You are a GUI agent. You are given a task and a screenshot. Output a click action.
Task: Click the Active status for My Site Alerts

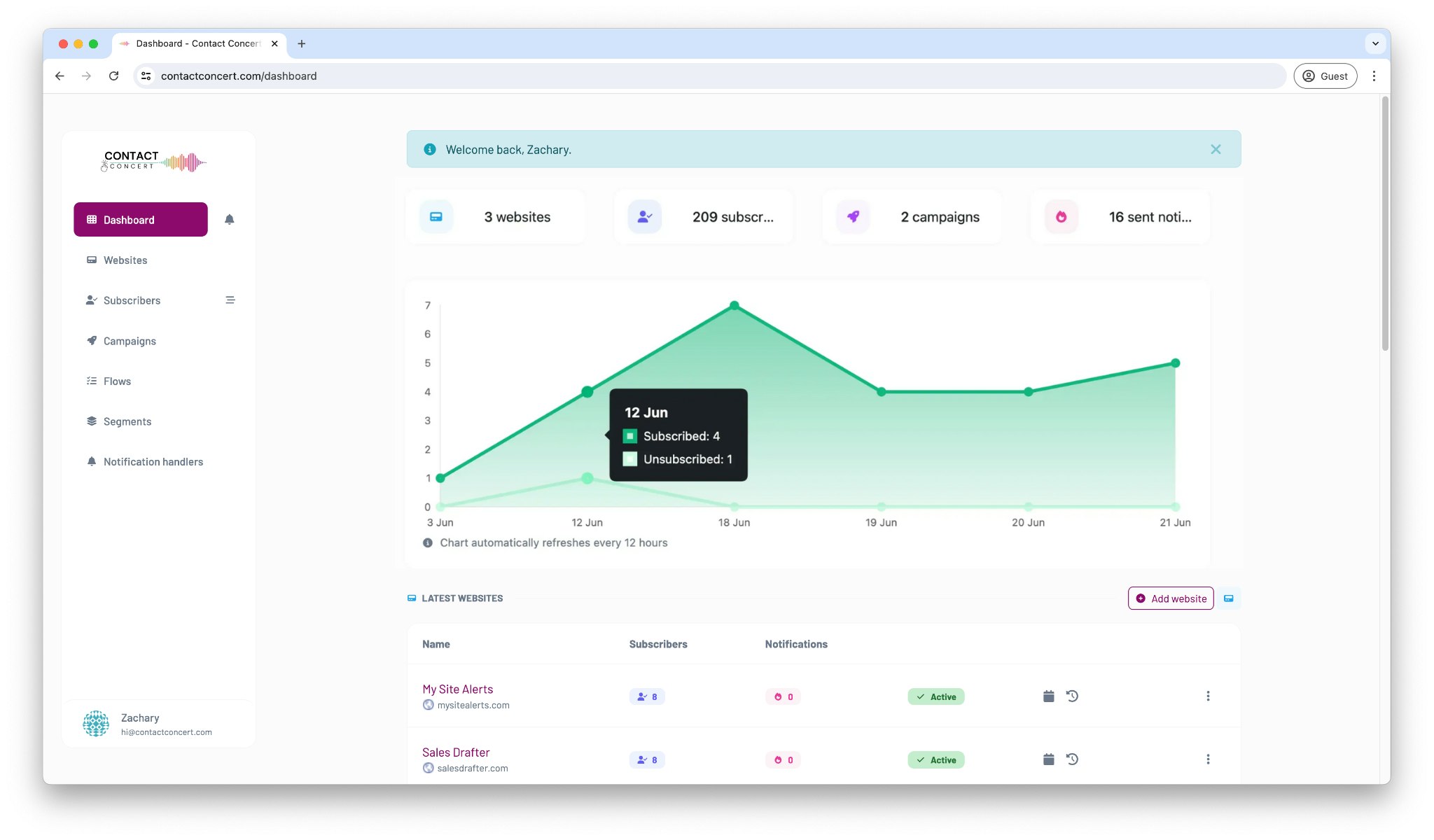[x=936, y=696]
